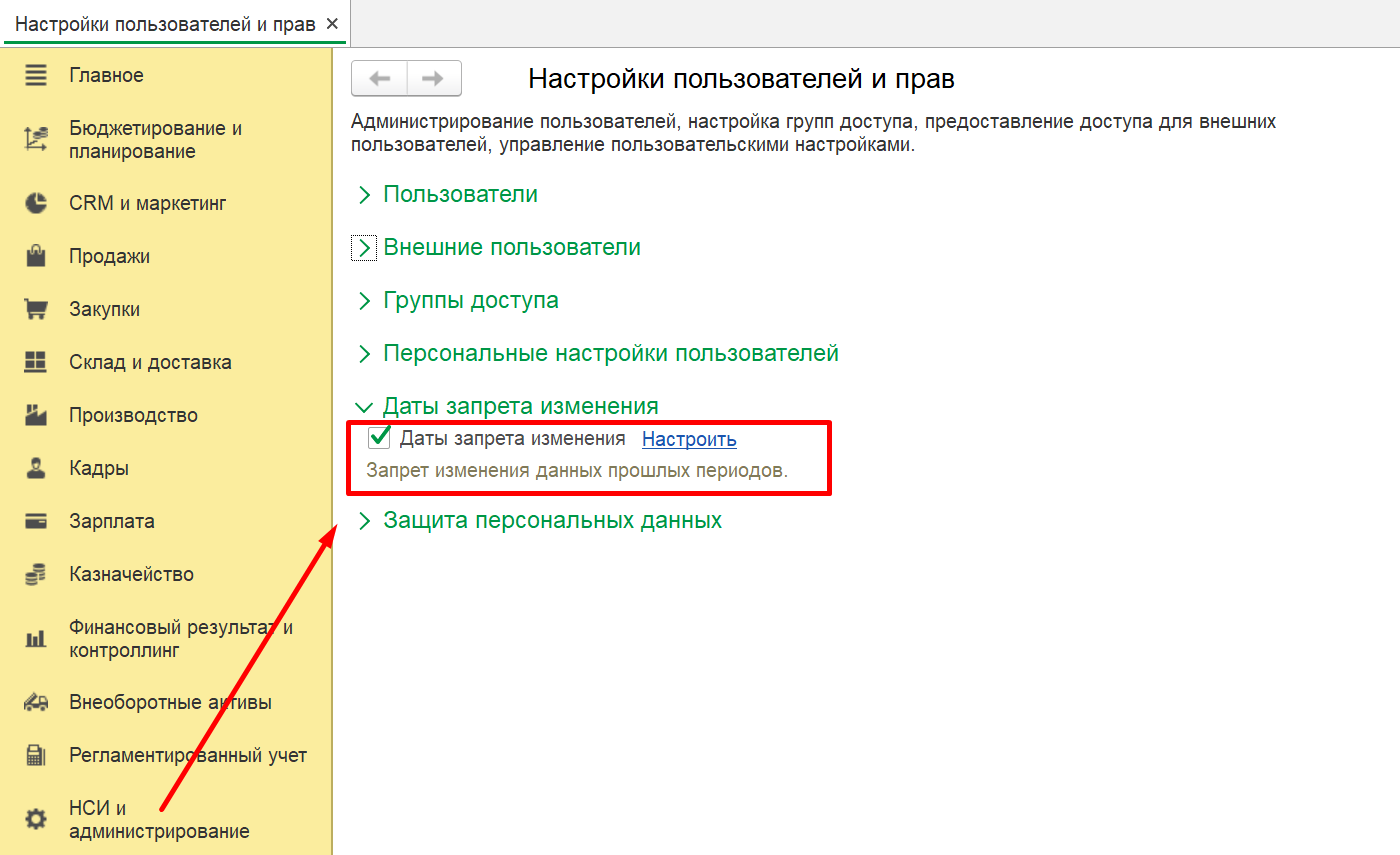Click the Главное hamburger icon
Screen dimensions: 1400x855
(x=36, y=75)
